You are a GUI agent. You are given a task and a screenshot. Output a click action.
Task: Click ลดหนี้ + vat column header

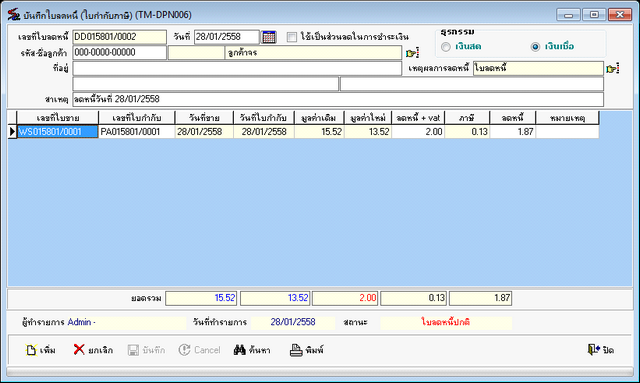(418, 118)
